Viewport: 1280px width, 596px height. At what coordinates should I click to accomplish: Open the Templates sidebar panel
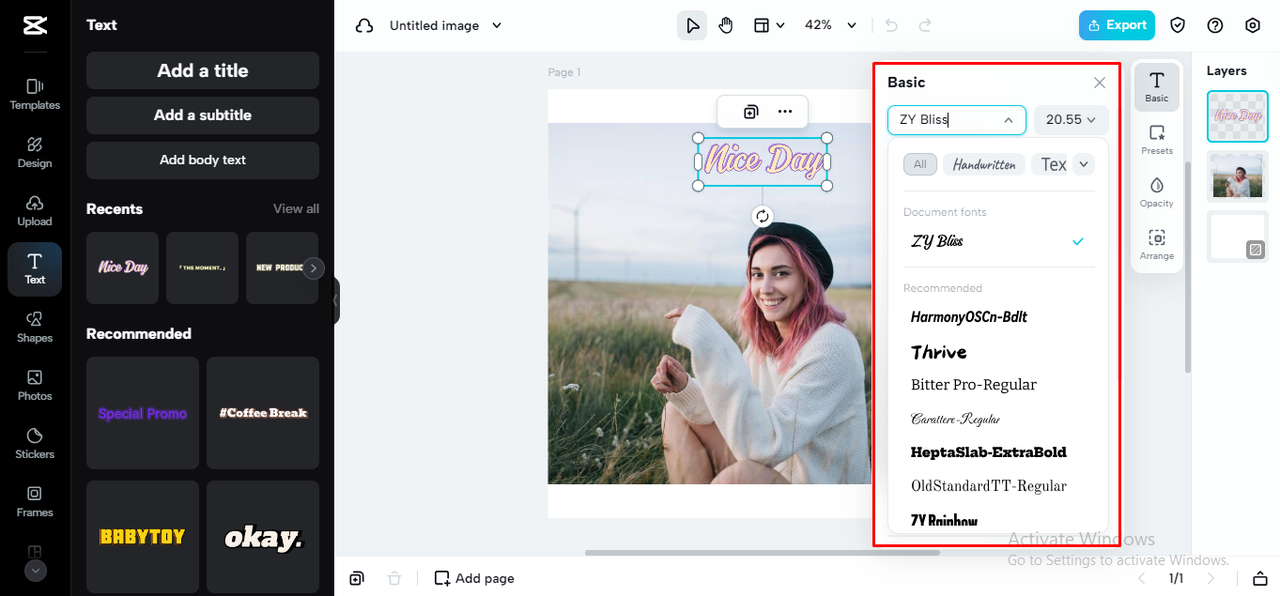35,94
